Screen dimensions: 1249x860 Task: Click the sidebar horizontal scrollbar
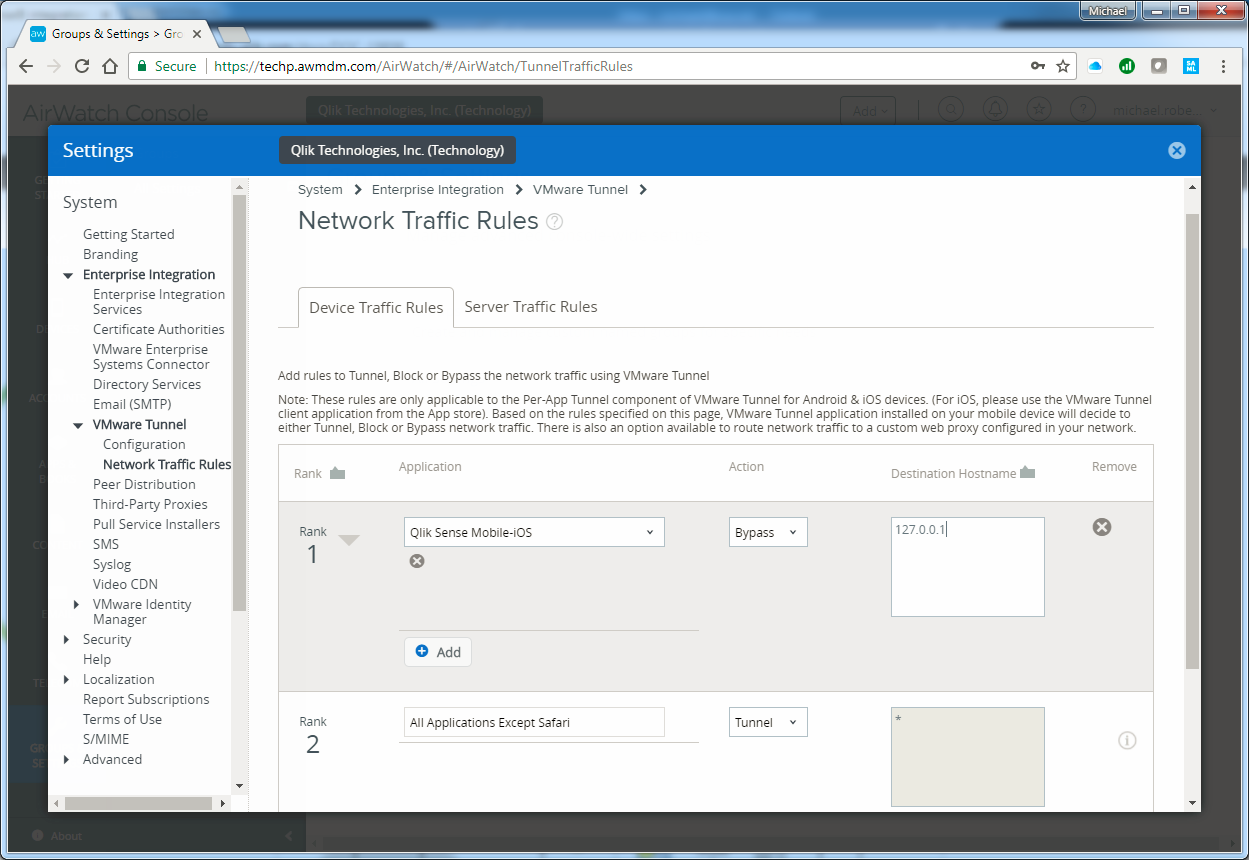(x=138, y=803)
